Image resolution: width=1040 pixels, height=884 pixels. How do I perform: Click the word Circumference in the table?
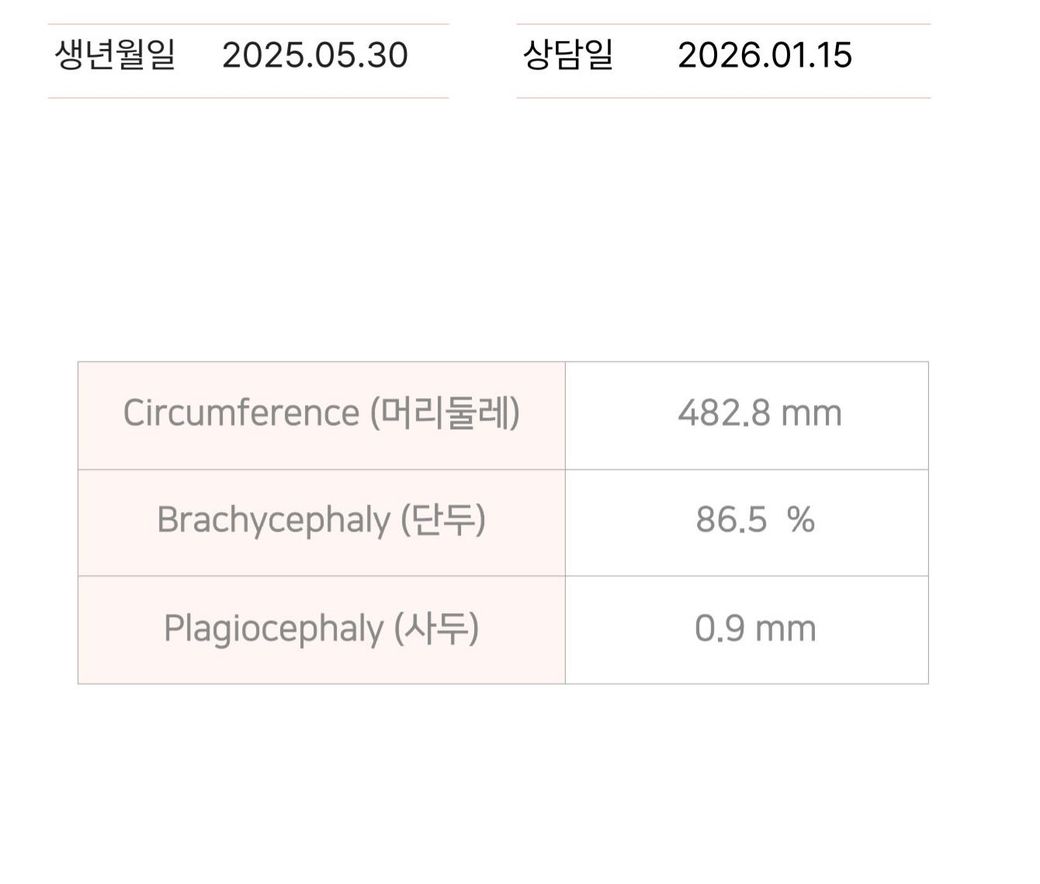[241, 413]
